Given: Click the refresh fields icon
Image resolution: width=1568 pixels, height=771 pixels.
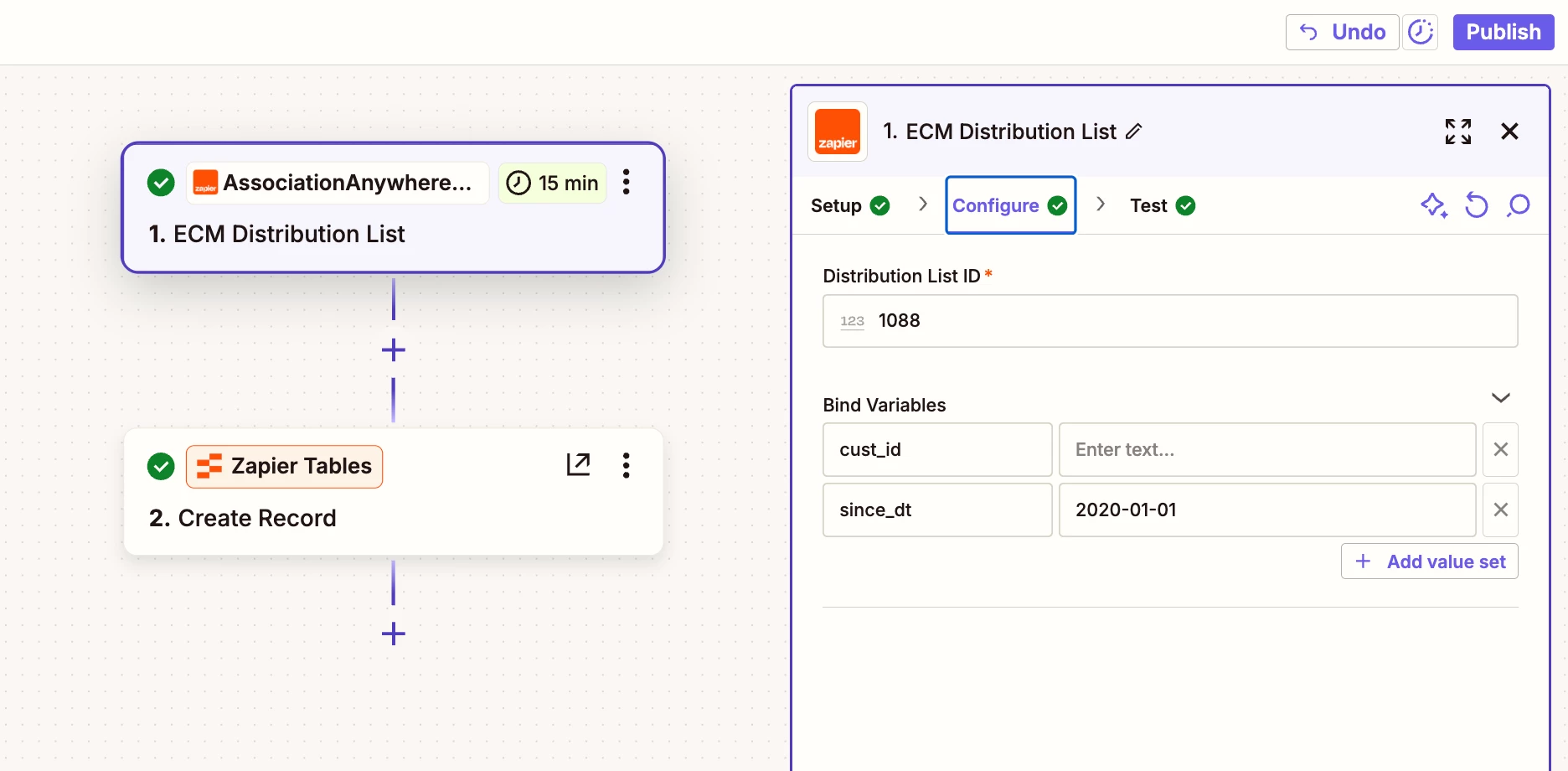Looking at the screenshot, I should [1476, 205].
